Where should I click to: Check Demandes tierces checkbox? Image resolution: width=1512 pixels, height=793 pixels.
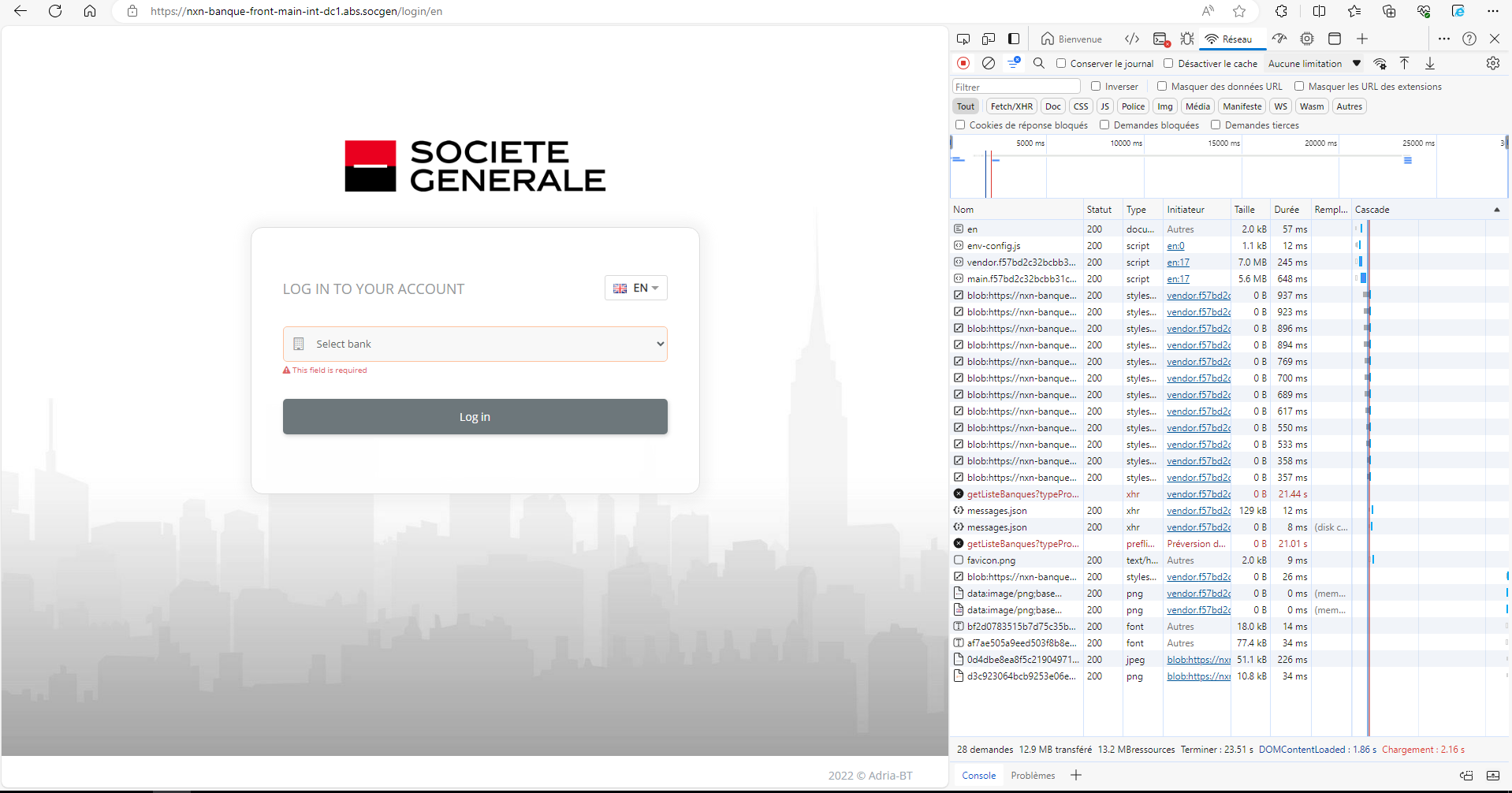[x=1216, y=125]
